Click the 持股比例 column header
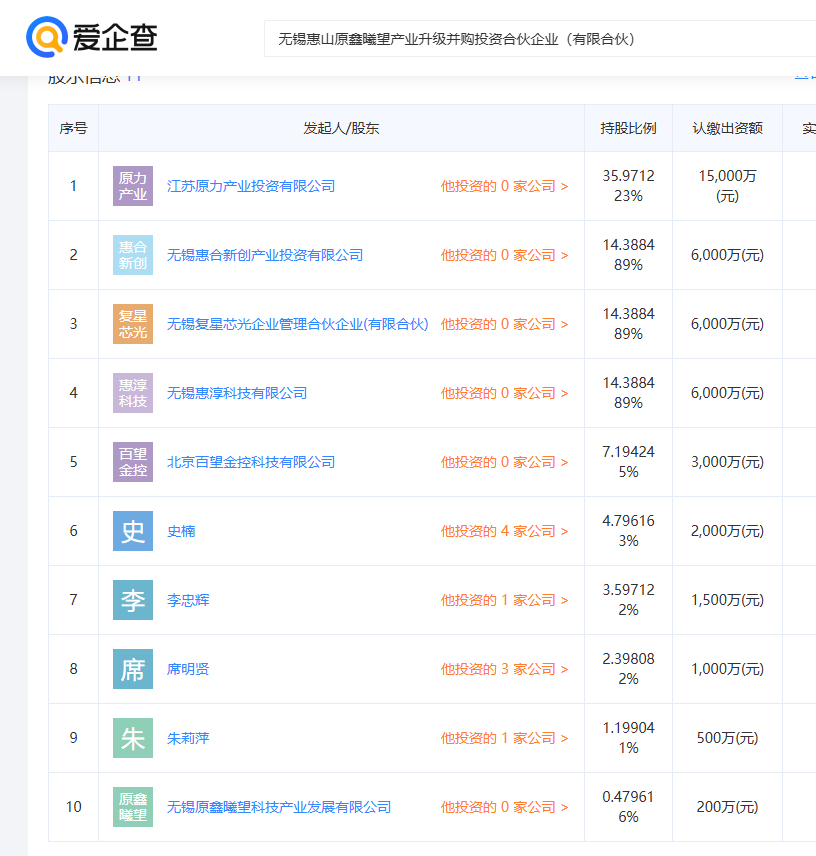 [x=628, y=128]
